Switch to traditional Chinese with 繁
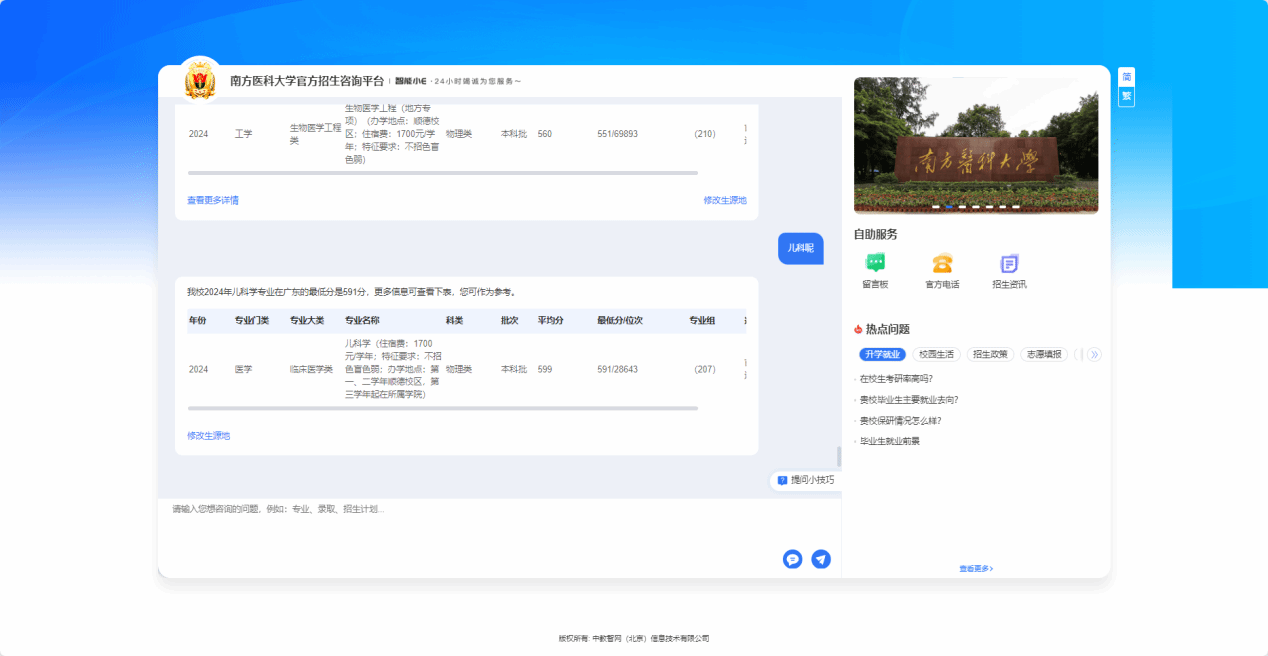This screenshot has width=1268, height=656. point(1126,97)
